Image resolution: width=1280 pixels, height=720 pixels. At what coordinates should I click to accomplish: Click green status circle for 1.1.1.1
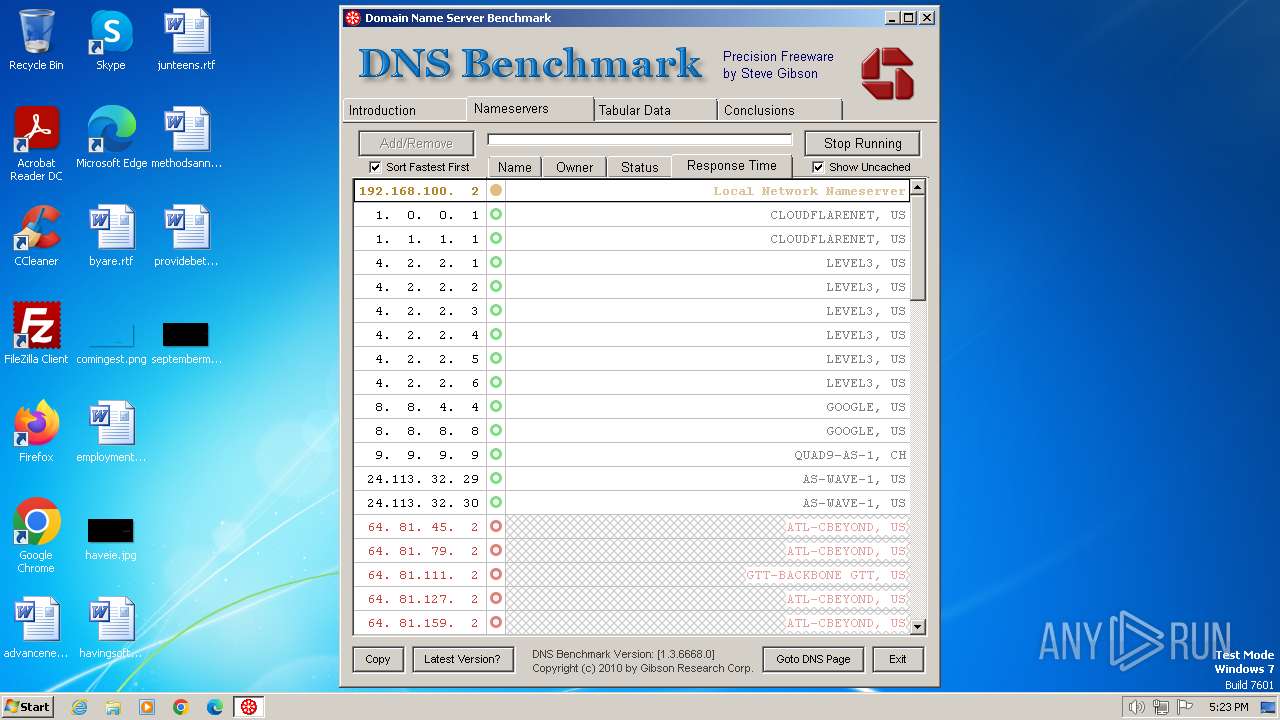click(496, 238)
